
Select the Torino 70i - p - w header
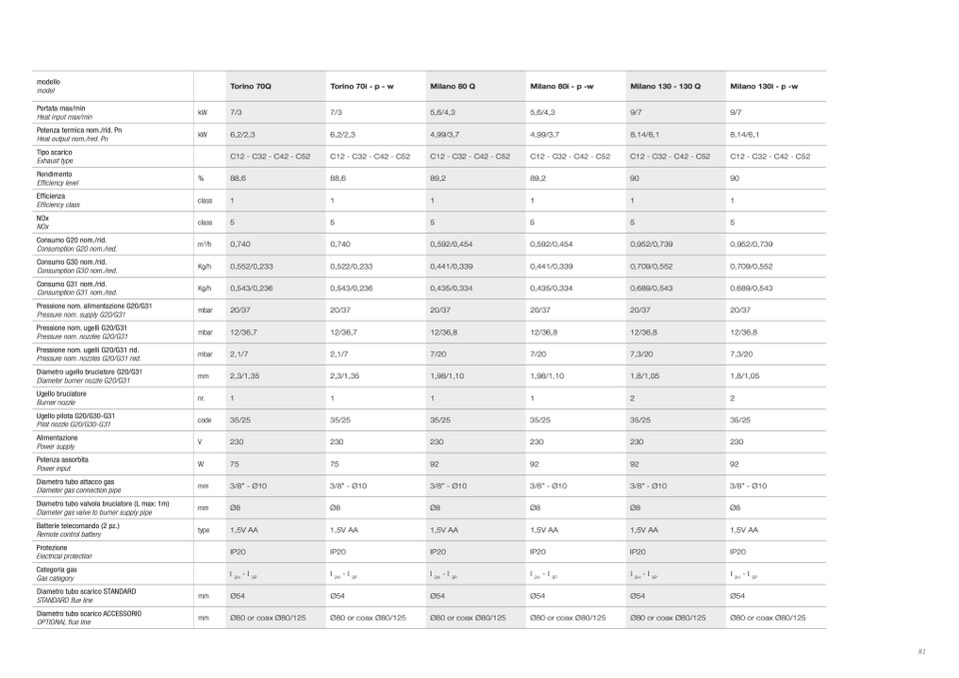(x=361, y=87)
